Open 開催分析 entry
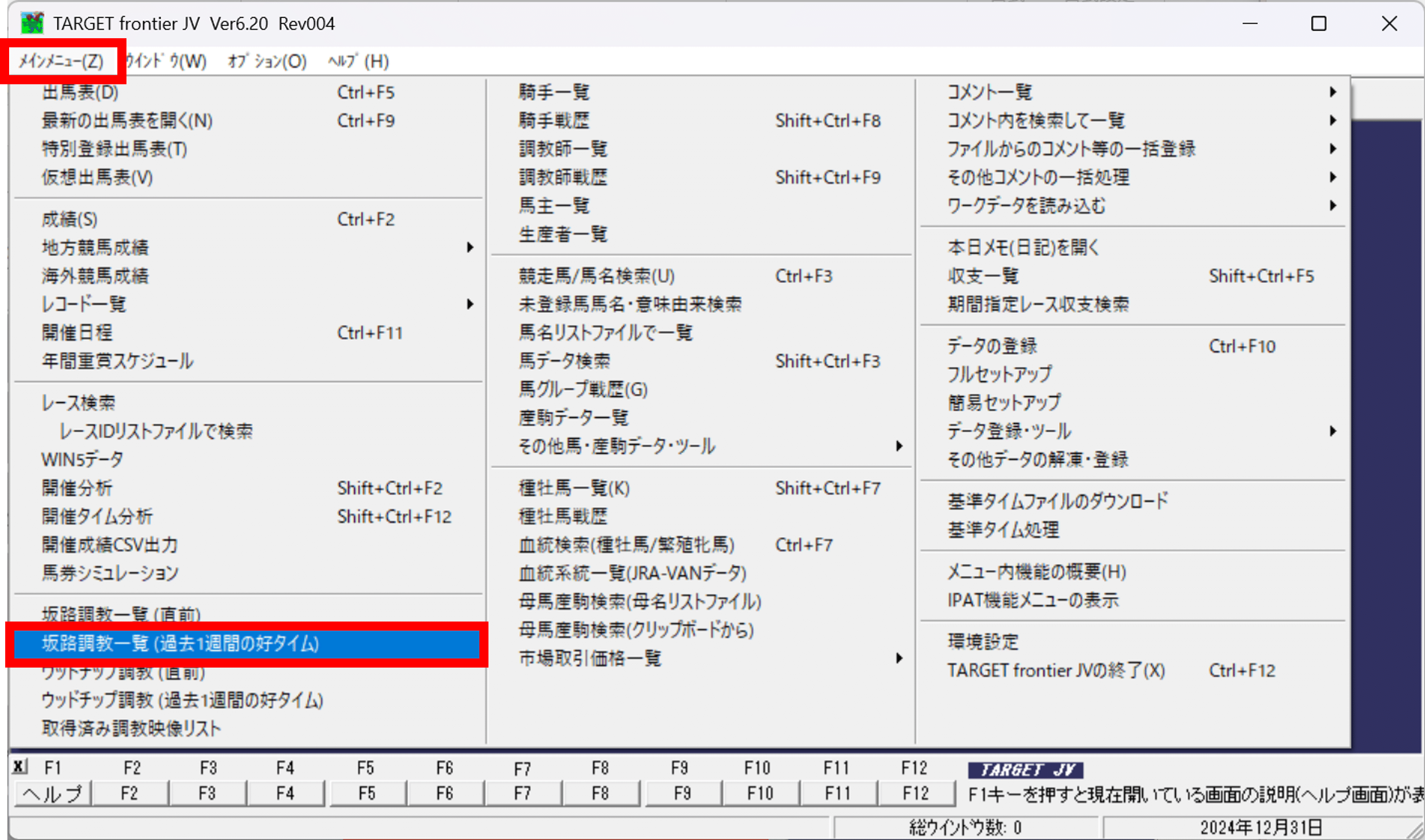This screenshot has height=840, width=1425. pyautogui.click(x=248, y=488)
